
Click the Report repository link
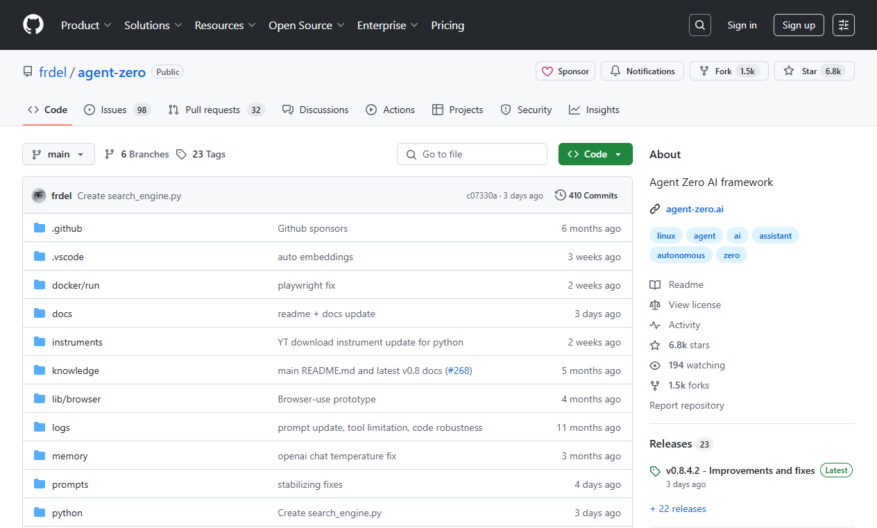click(x=686, y=406)
